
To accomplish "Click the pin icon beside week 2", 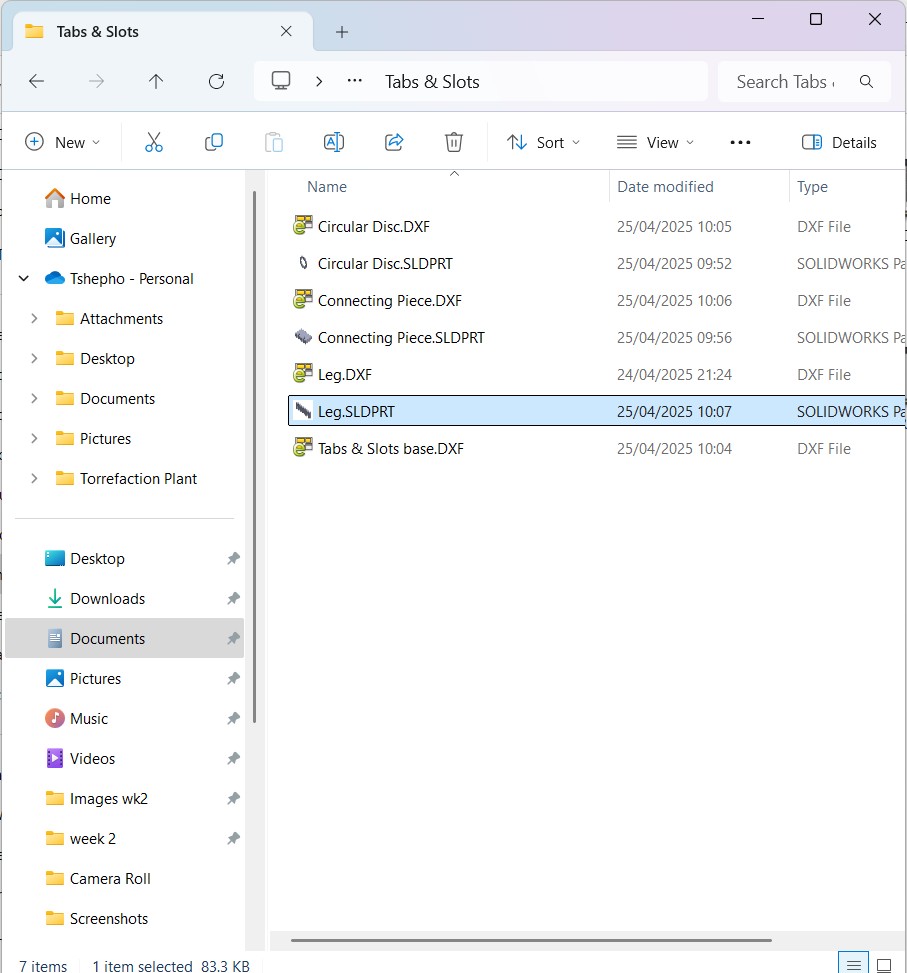I will point(233,838).
